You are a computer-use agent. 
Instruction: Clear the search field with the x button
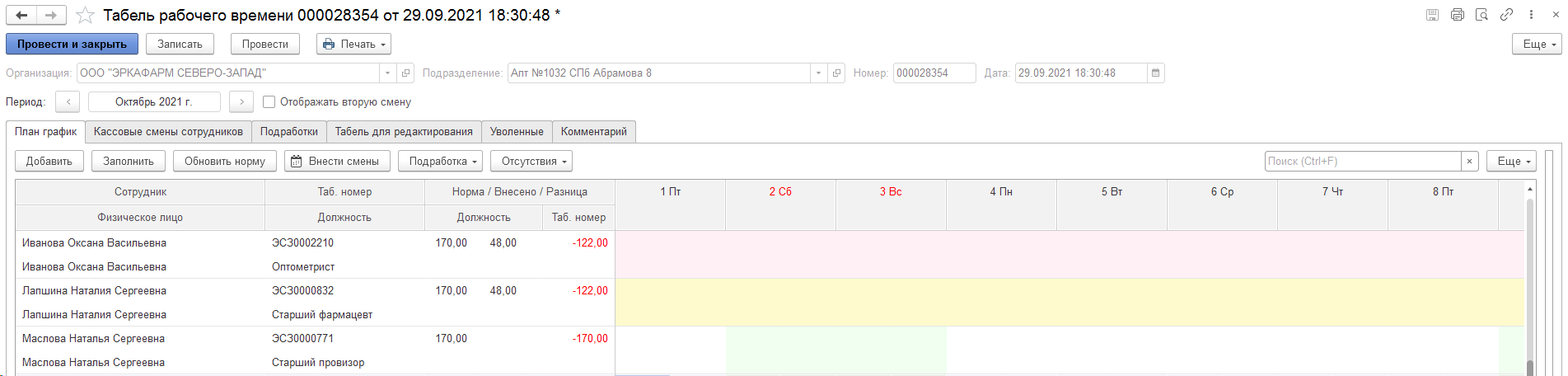coord(1469,162)
